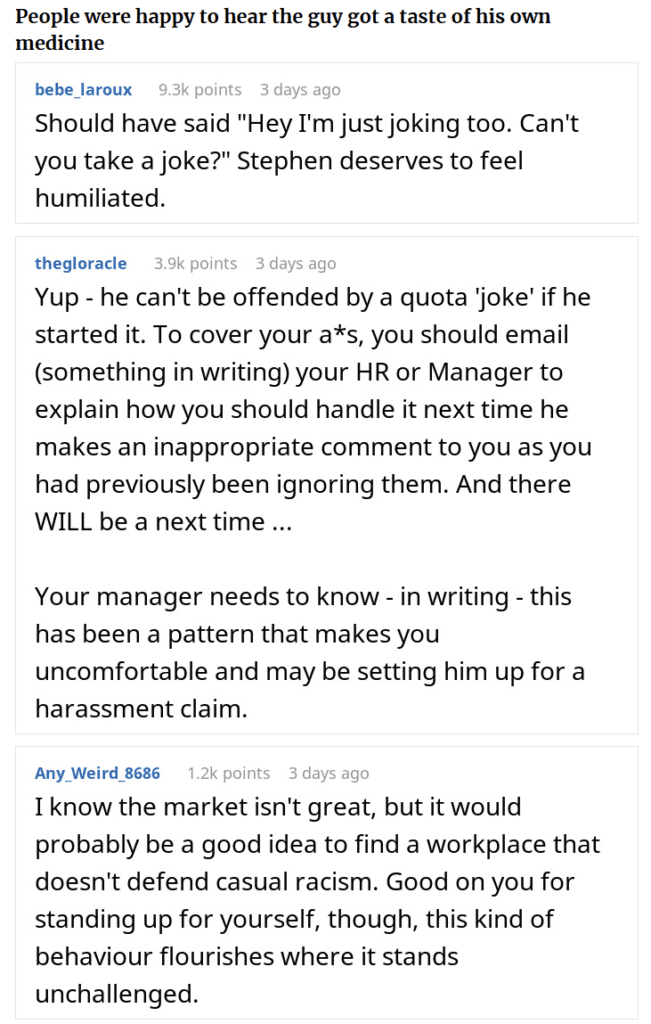The width and height of the screenshot is (651, 1024).
Task: Click Any_Weird_8686 comment '3 days ago' timestamp
Action: [x=328, y=773]
